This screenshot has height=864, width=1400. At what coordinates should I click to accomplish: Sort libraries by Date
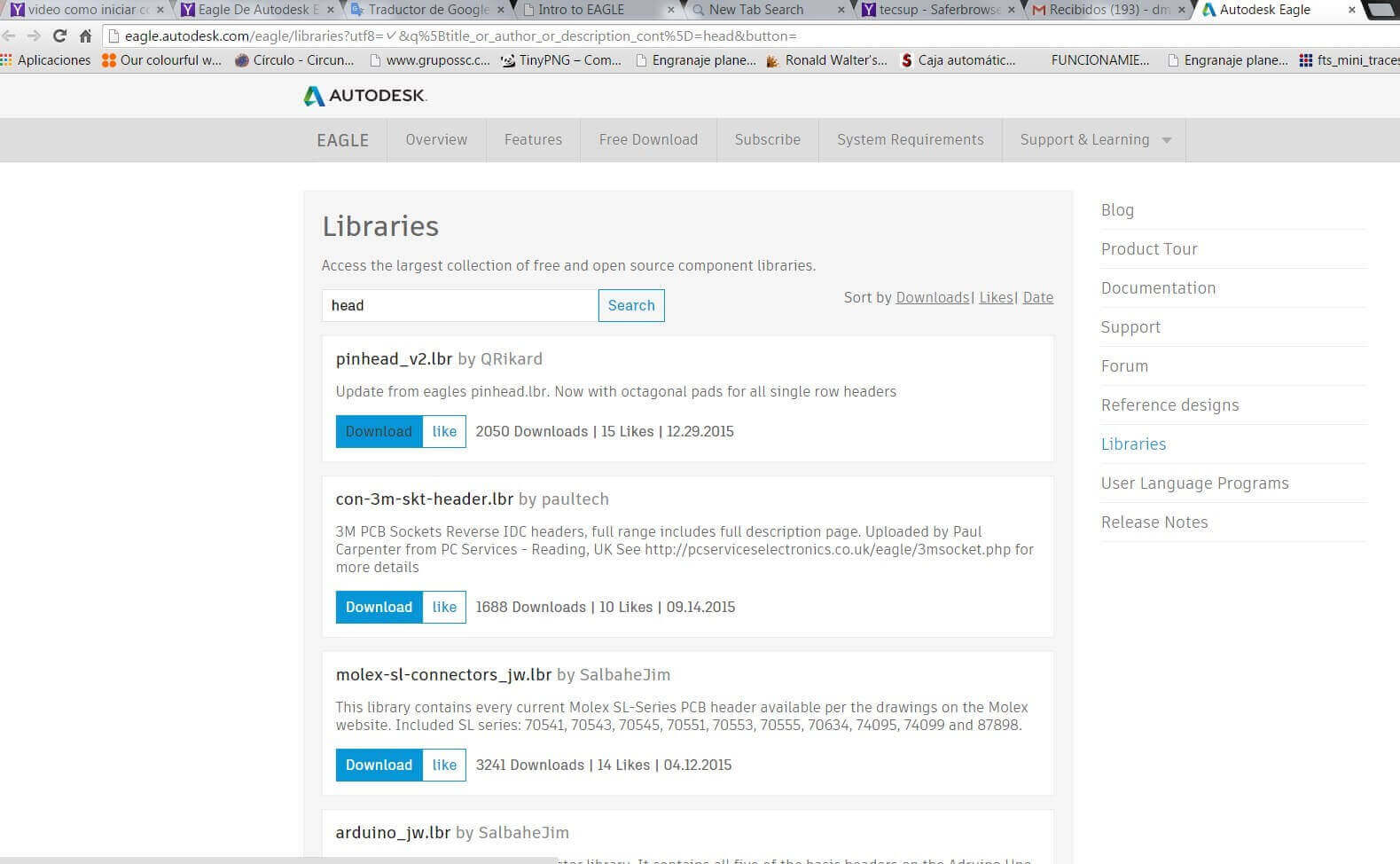[1038, 298]
